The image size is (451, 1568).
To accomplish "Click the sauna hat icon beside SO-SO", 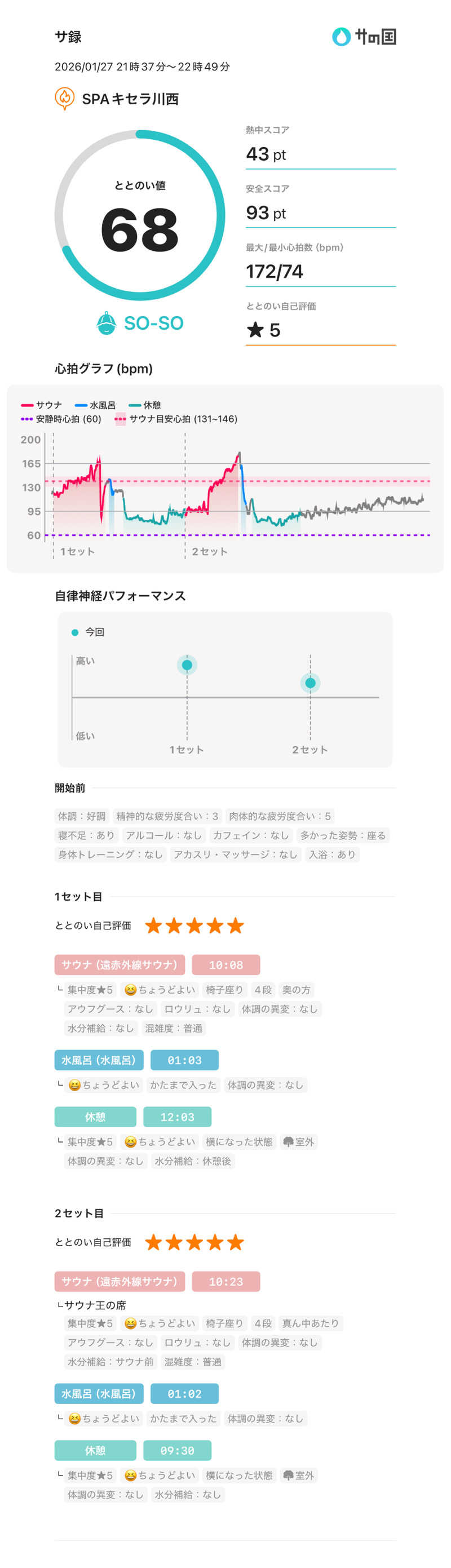I will (106, 323).
